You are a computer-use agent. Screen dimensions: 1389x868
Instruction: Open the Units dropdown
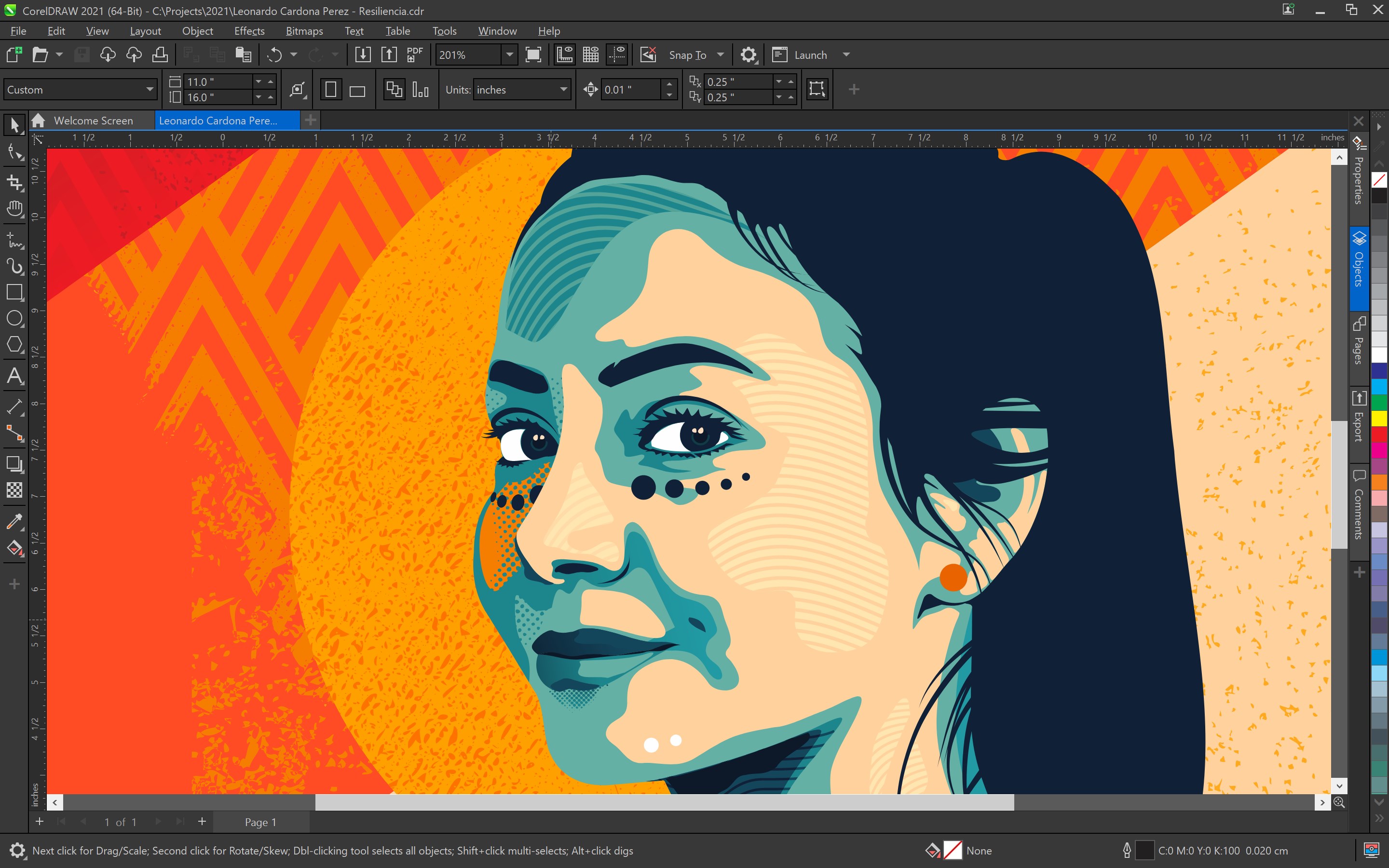[562, 90]
